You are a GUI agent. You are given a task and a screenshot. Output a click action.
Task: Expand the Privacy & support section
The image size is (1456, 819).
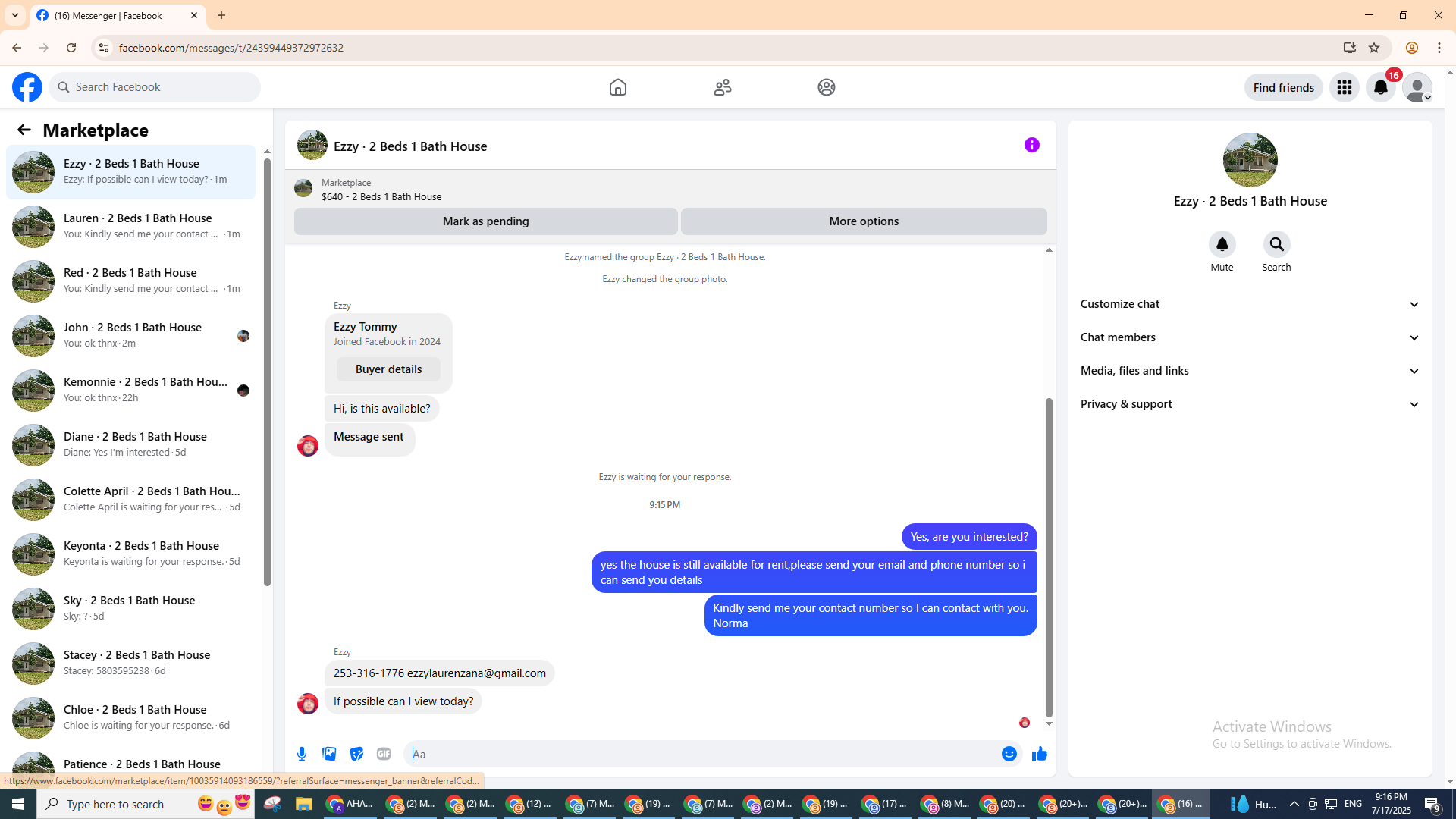(1250, 404)
